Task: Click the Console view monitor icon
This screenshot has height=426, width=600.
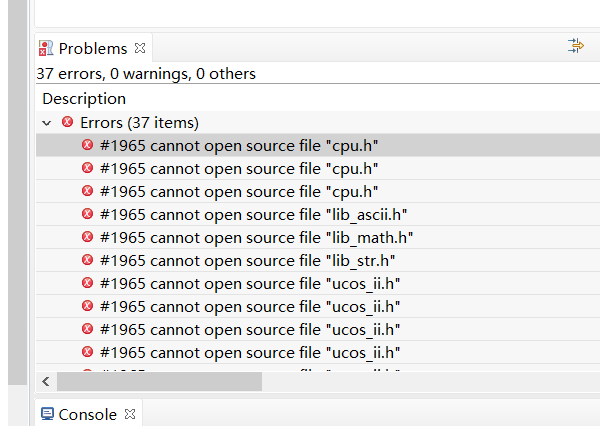Action: (46, 413)
